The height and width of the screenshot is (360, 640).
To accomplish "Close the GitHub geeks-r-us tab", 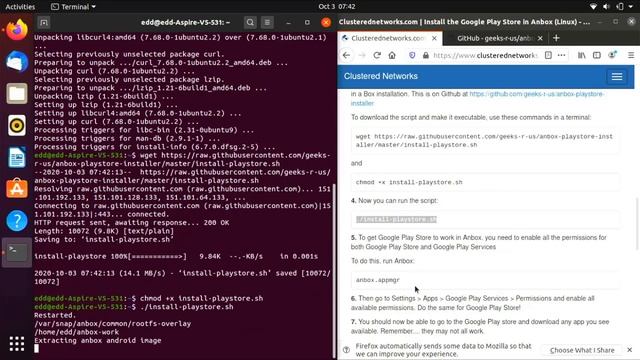I will point(540,38).
